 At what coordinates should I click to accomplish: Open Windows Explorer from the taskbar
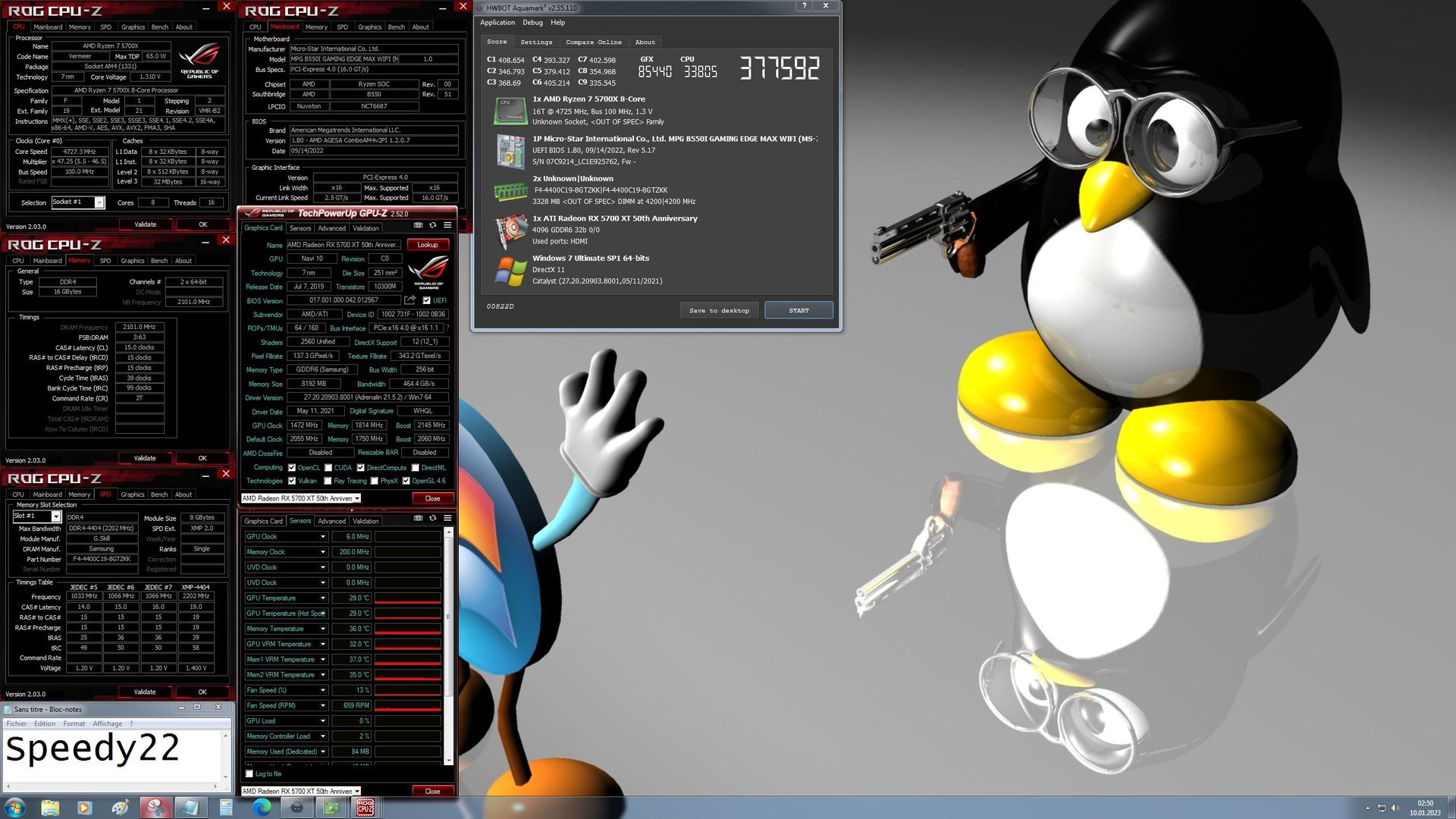click(x=50, y=808)
